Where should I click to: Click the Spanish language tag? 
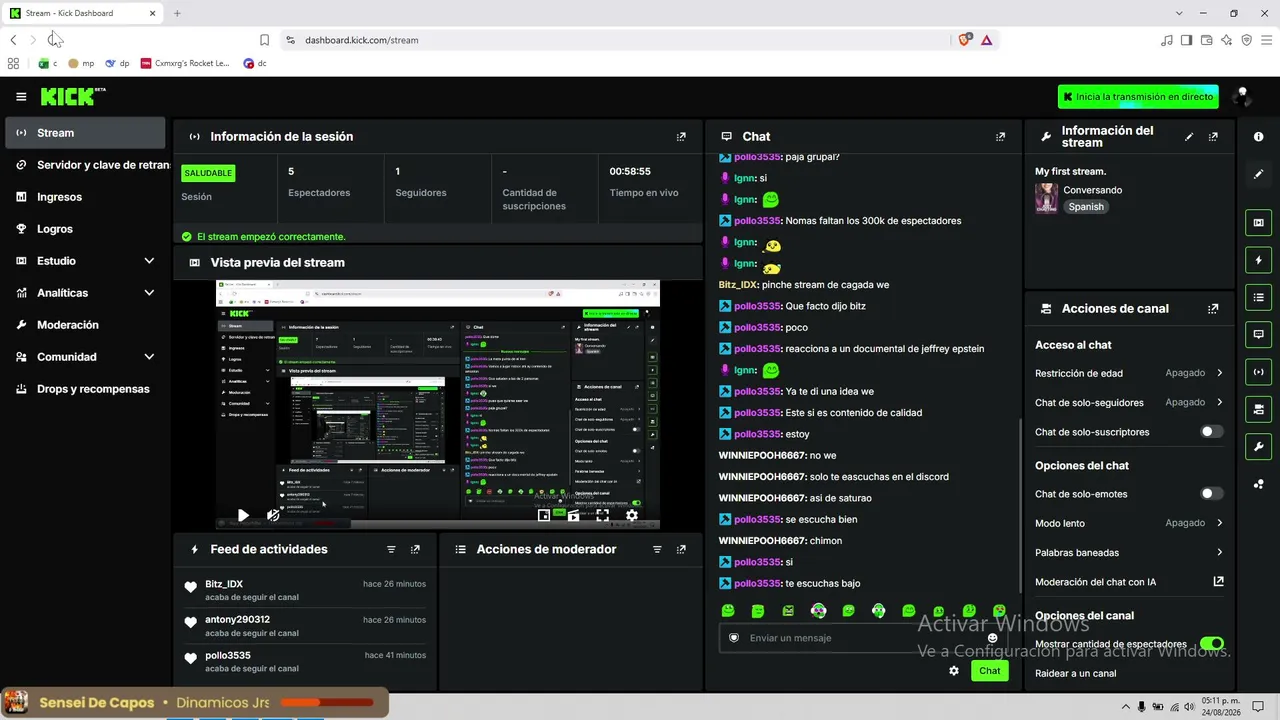1086,207
